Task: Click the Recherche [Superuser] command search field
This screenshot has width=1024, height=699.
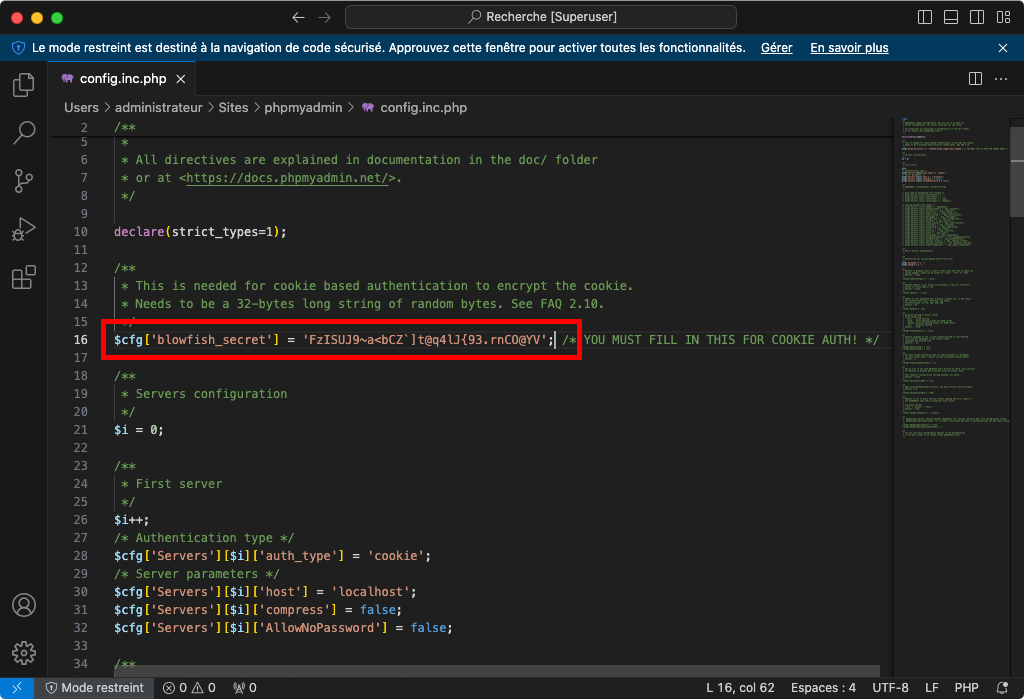Action: 540,18
